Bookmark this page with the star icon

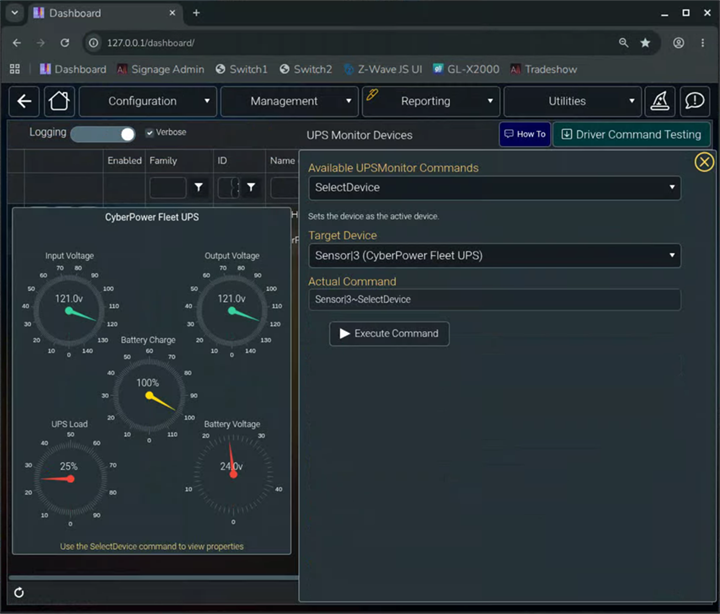(x=645, y=43)
